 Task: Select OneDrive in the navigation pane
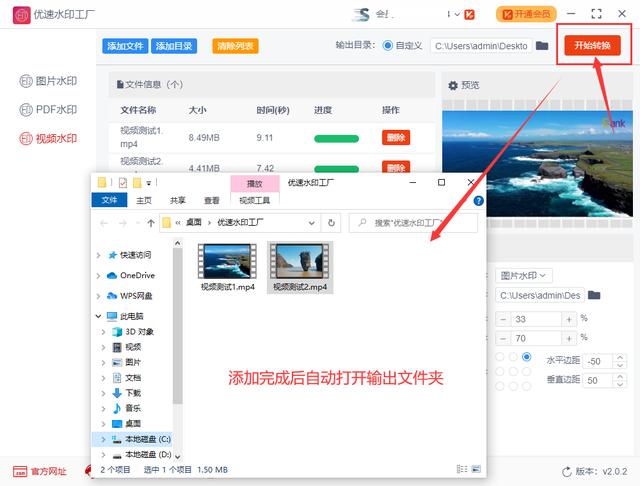click(131, 275)
